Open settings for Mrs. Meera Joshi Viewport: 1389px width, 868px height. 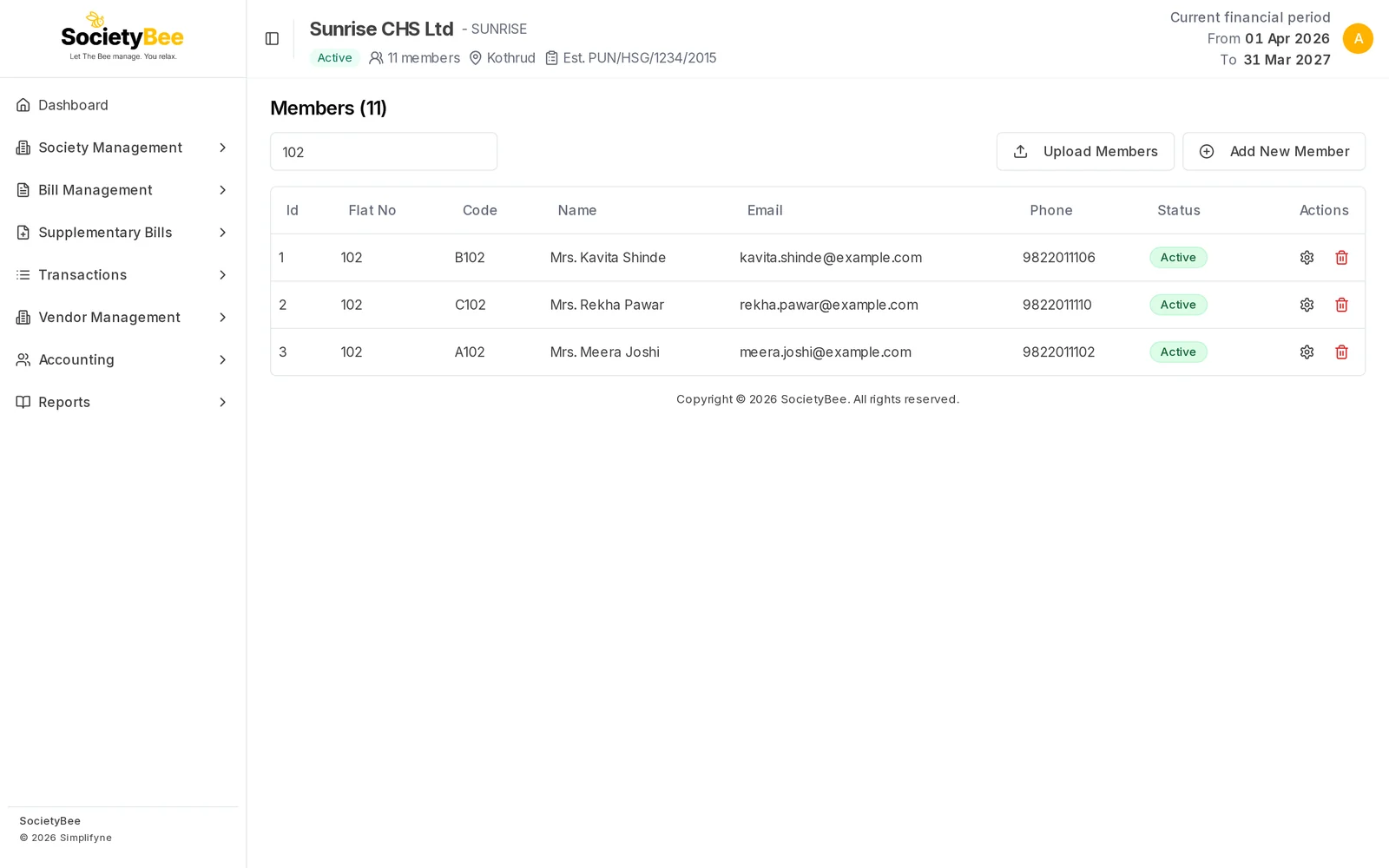[x=1307, y=352]
